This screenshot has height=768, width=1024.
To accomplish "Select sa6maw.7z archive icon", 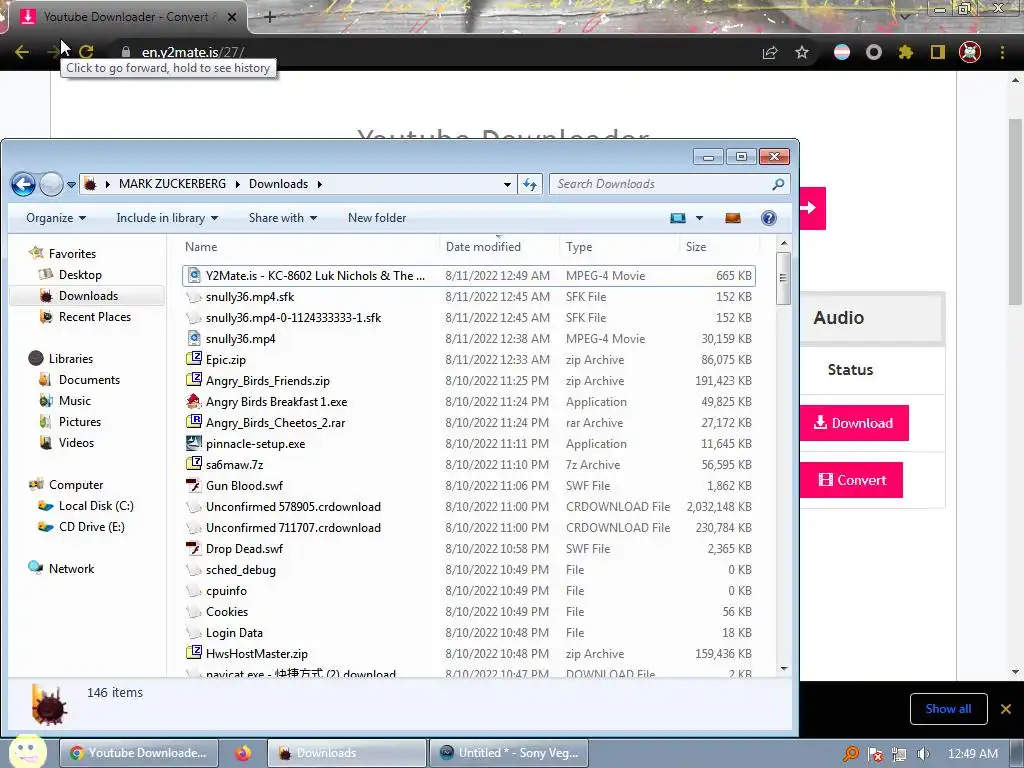I will [194, 464].
